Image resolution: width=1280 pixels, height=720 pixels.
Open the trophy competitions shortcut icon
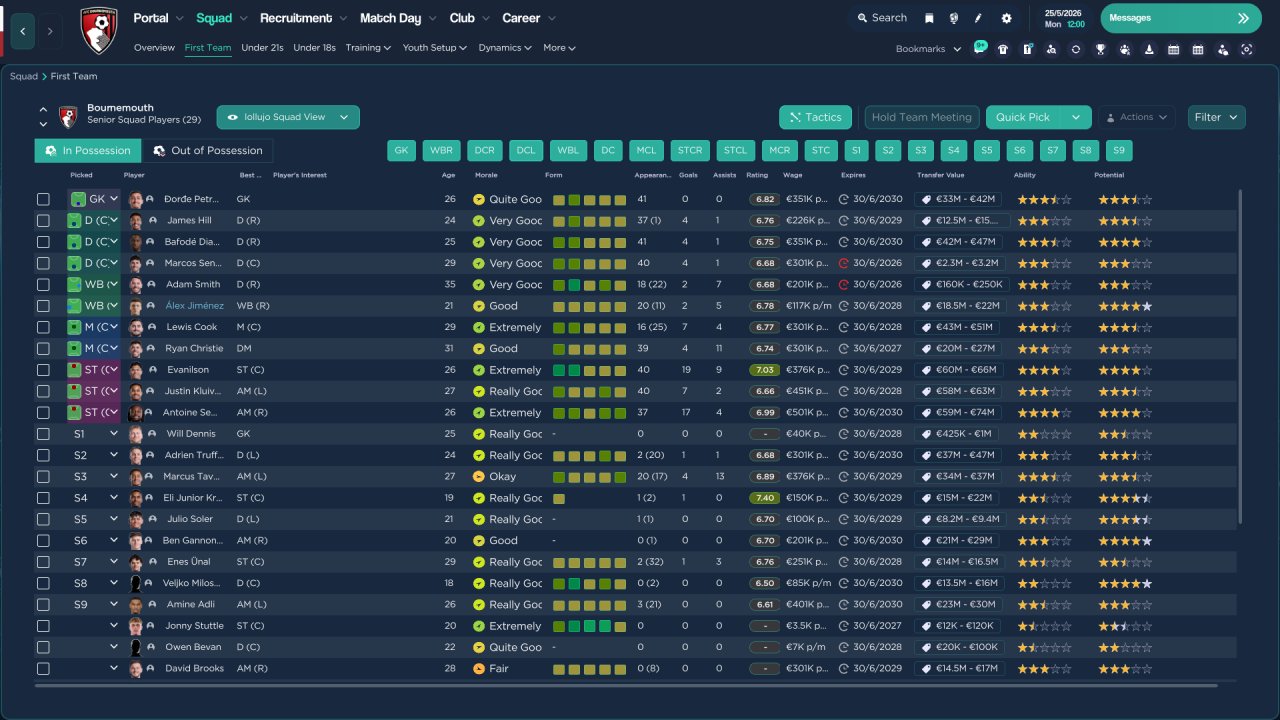click(x=1100, y=49)
